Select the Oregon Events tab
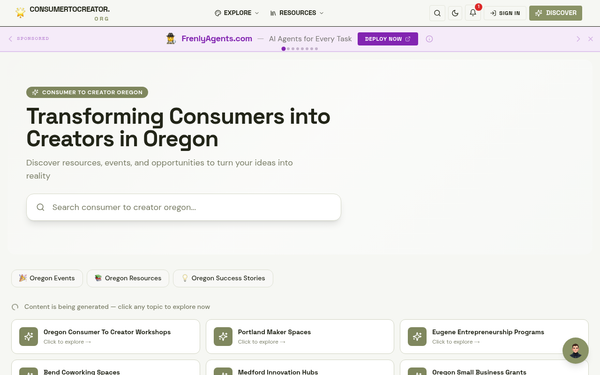The height and width of the screenshot is (375, 600). coord(47,278)
